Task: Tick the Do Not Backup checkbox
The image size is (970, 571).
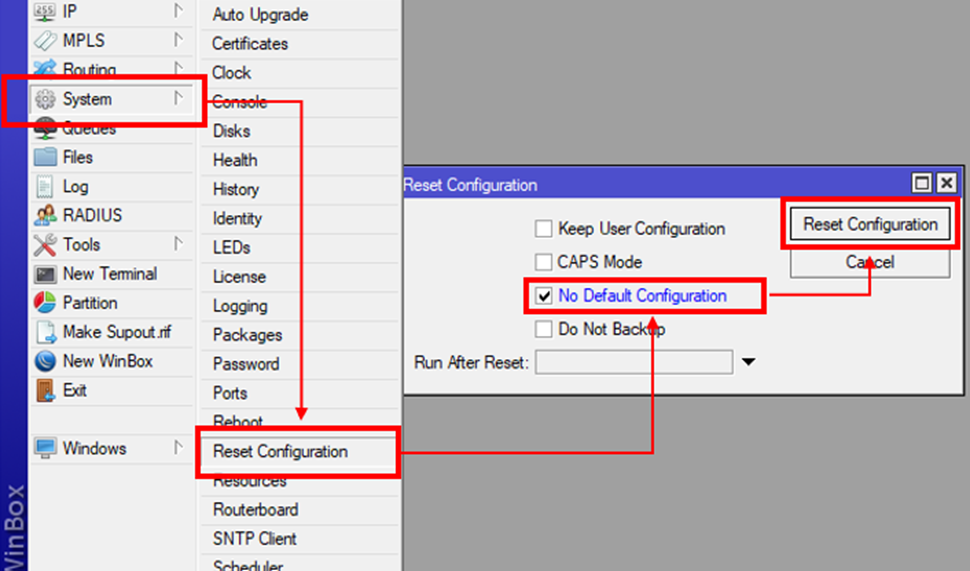Action: pos(543,329)
